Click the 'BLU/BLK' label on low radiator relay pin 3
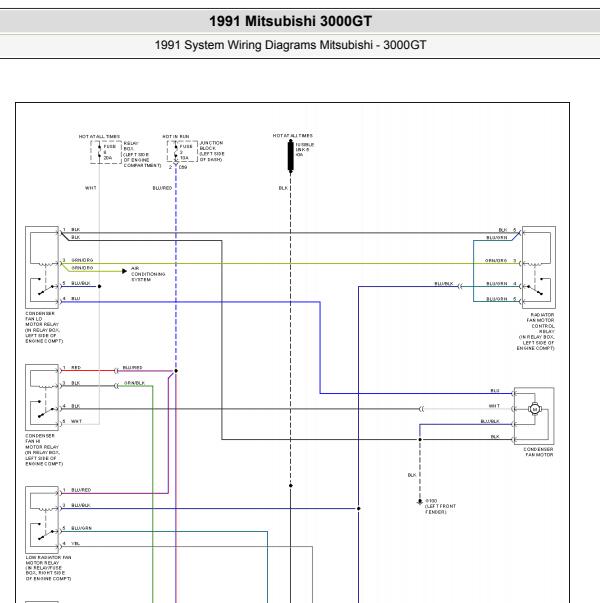The height and width of the screenshot is (603, 600). pyautogui.click(x=81, y=505)
